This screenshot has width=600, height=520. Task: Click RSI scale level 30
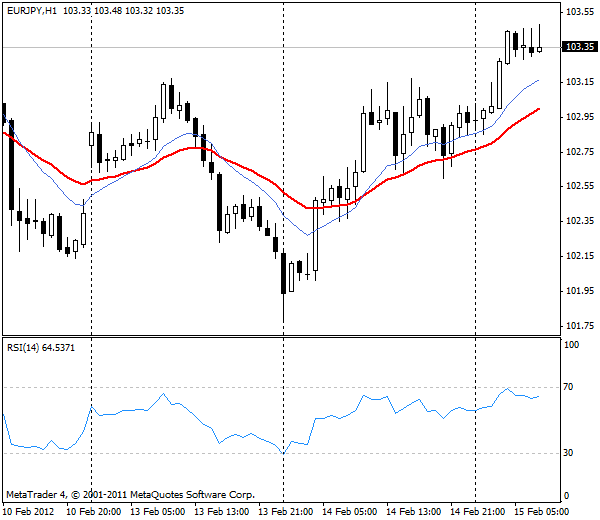568,453
